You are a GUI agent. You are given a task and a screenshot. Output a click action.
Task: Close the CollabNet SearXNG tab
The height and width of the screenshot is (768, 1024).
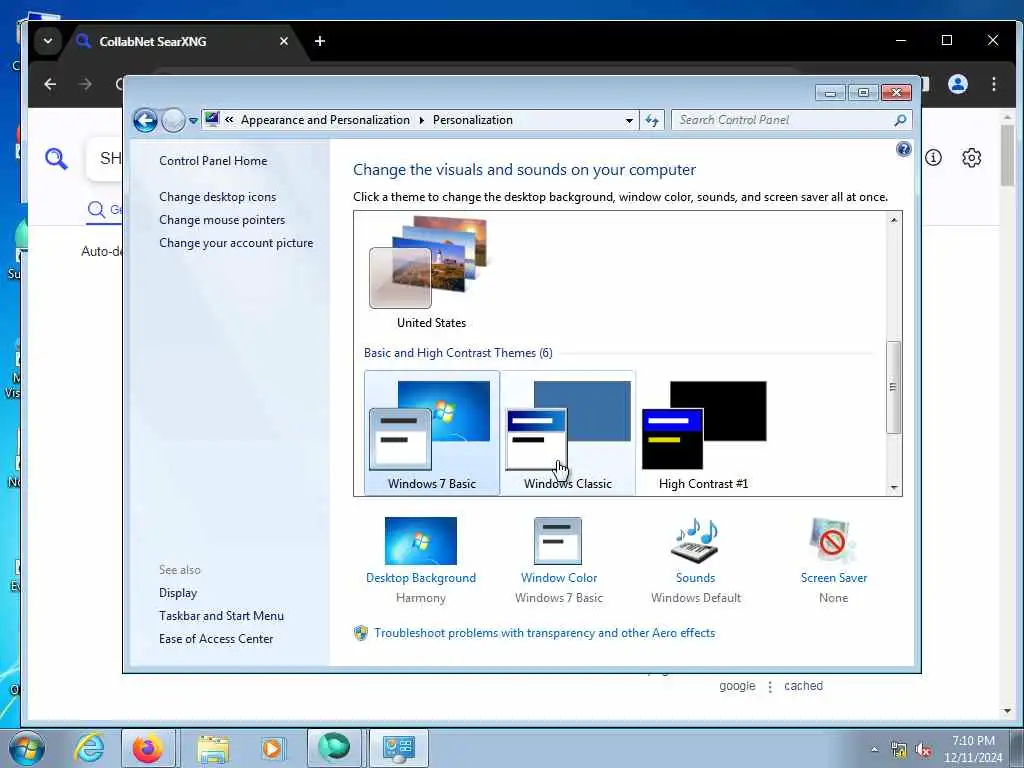pyautogui.click(x=283, y=41)
